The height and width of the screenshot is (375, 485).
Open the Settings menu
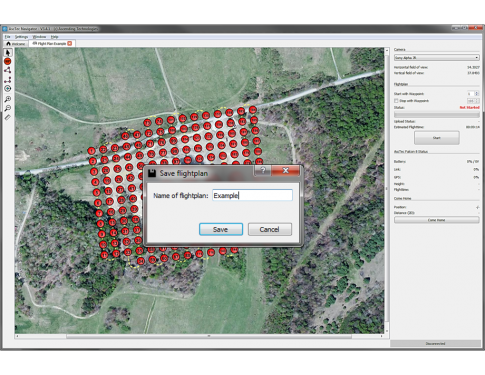tap(21, 37)
